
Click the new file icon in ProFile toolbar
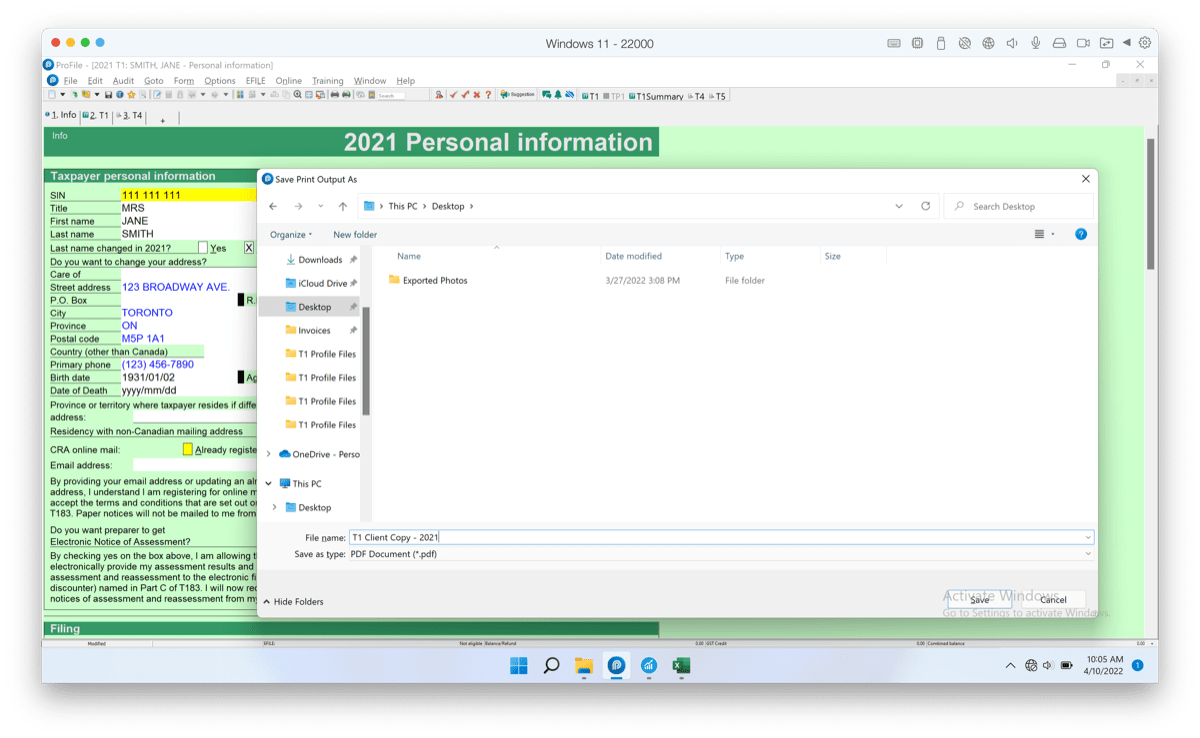coord(51,95)
